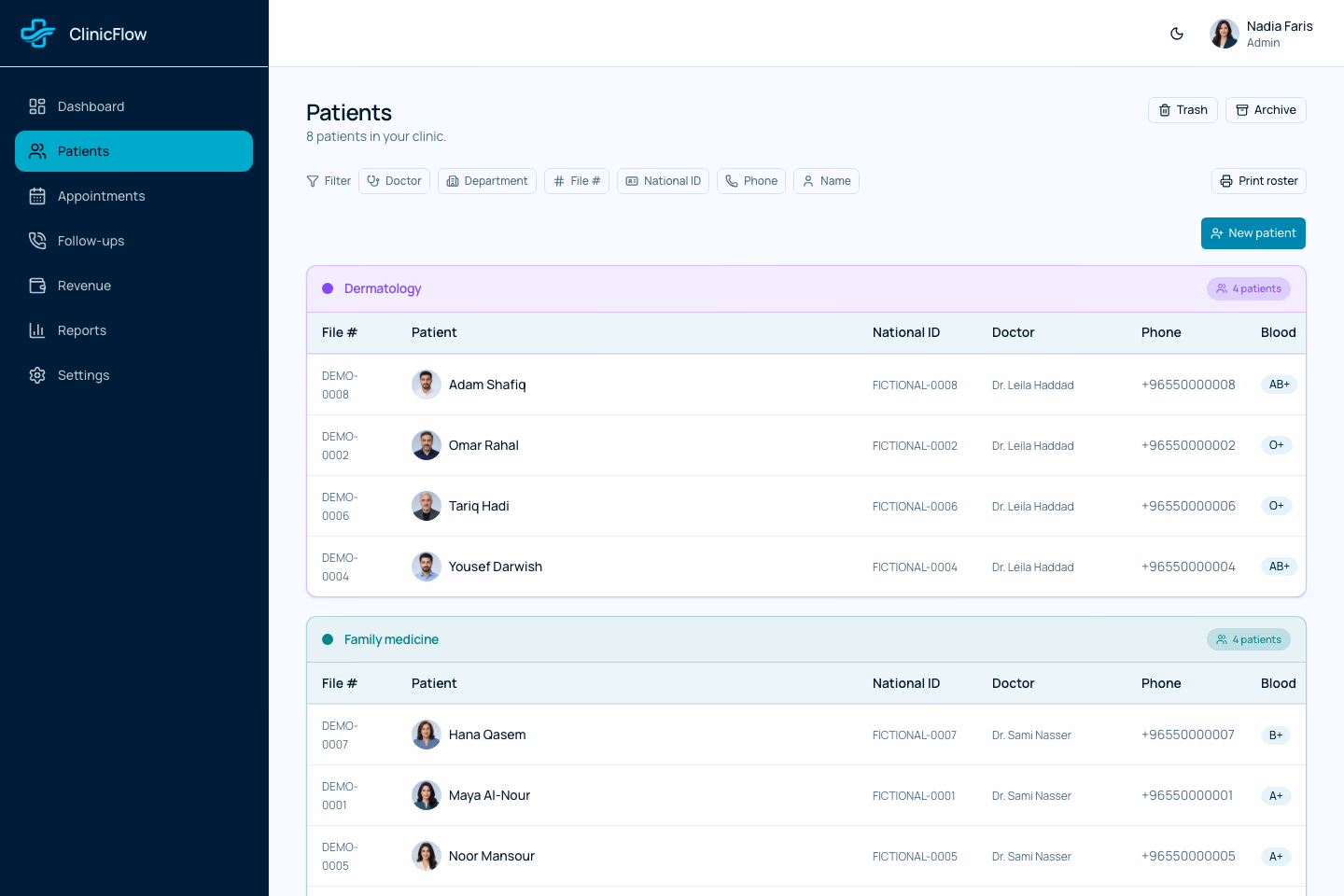Screen dimensions: 1344x896
Task: Click Maya Al-Nour's avatar
Action: pyautogui.click(x=427, y=795)
